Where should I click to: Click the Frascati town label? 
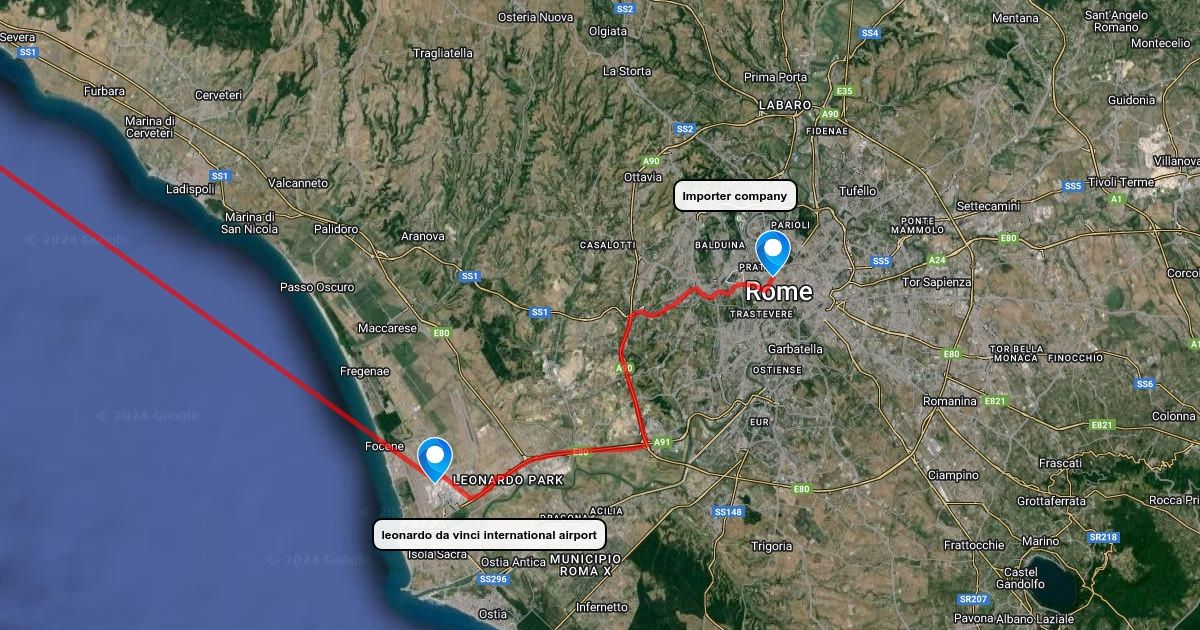click(1060, 463)
